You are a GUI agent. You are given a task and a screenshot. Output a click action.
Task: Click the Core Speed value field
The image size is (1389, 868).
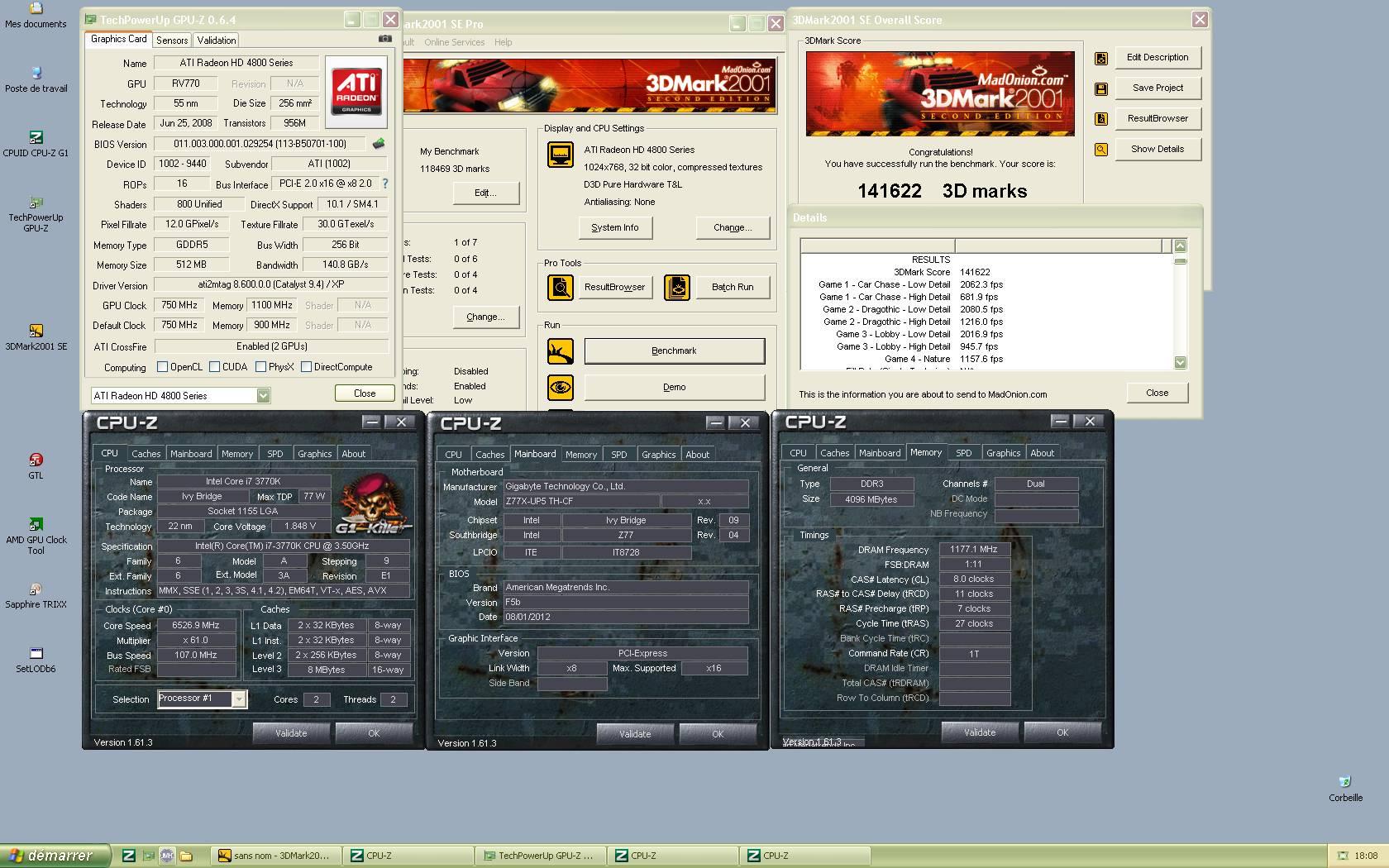point(196,626)
